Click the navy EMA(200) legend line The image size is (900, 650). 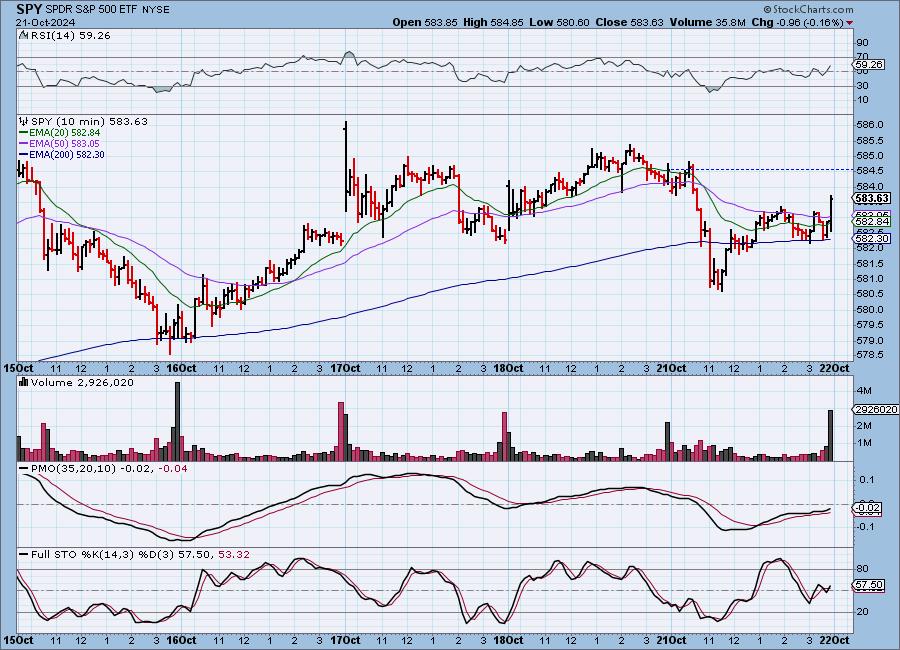pyautogui.click(x=24, y=154)
